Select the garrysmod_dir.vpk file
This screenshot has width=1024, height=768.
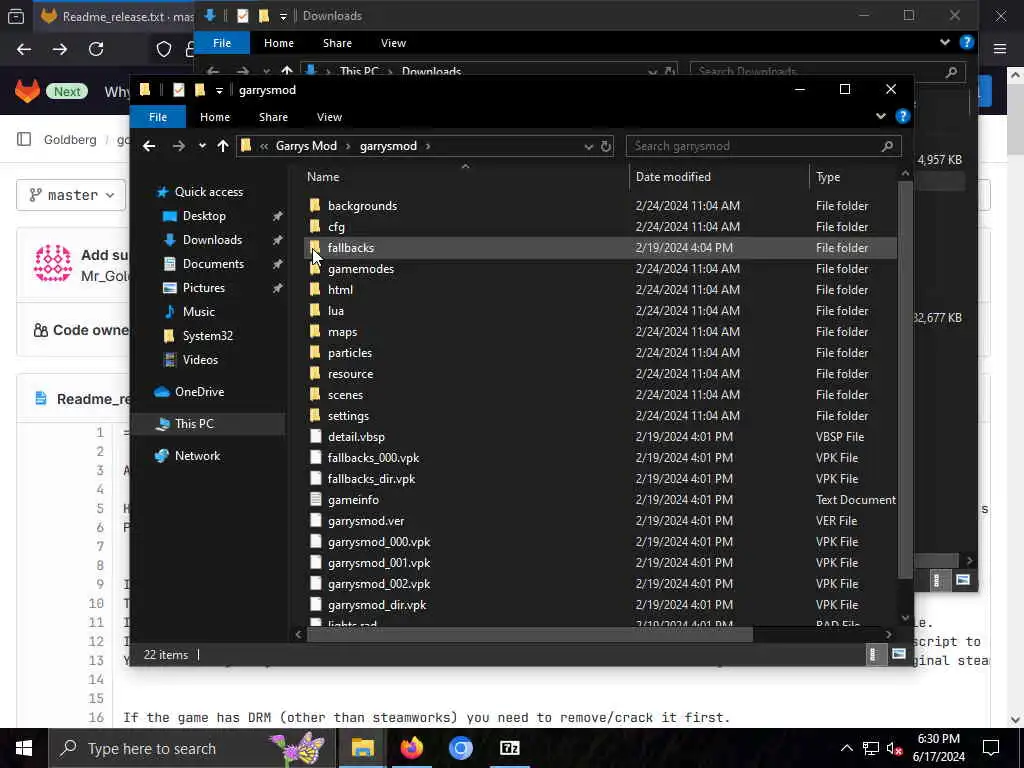click(x=377, y=605)
